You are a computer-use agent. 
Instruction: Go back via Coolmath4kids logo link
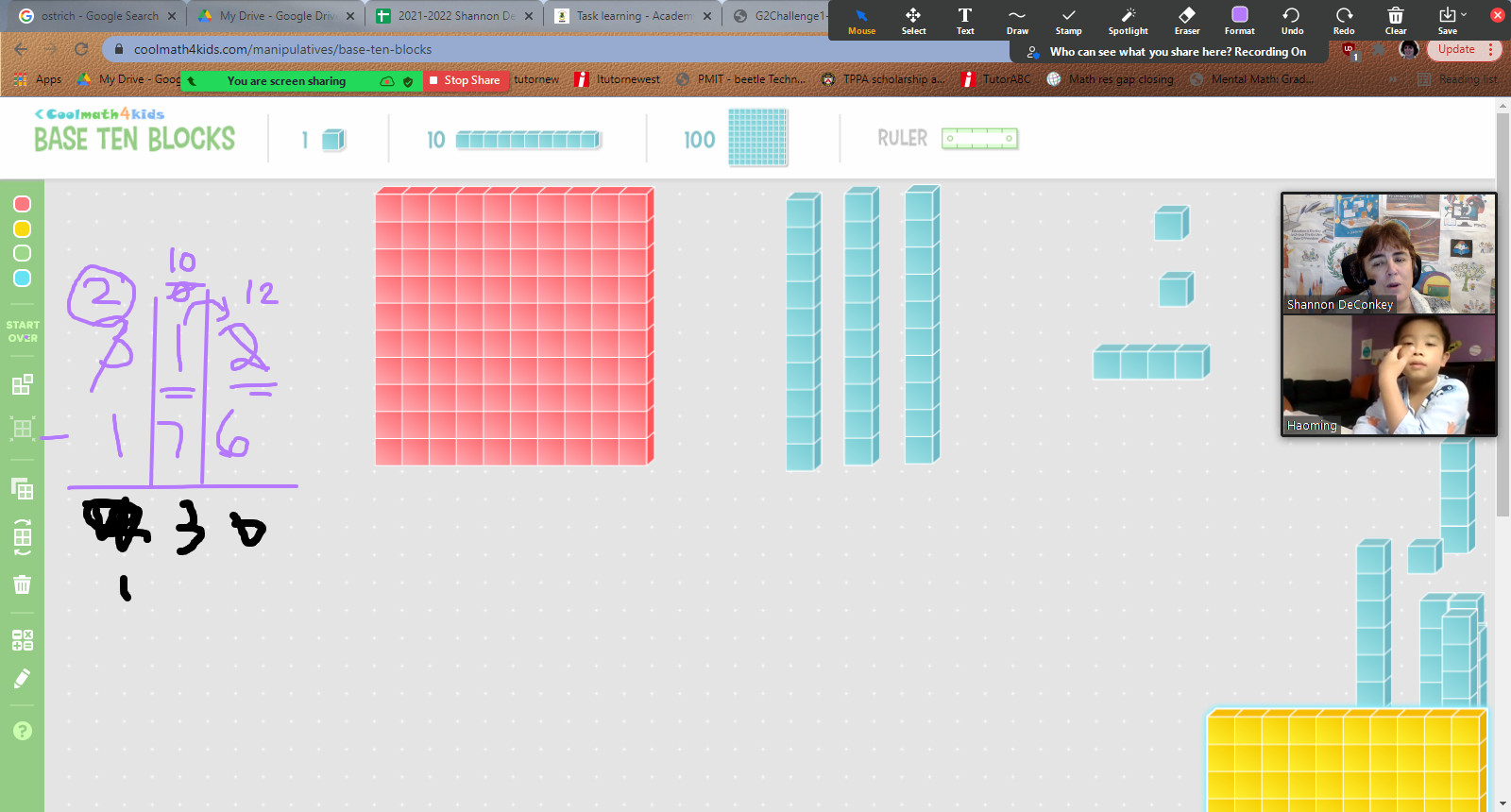(99, 113)
